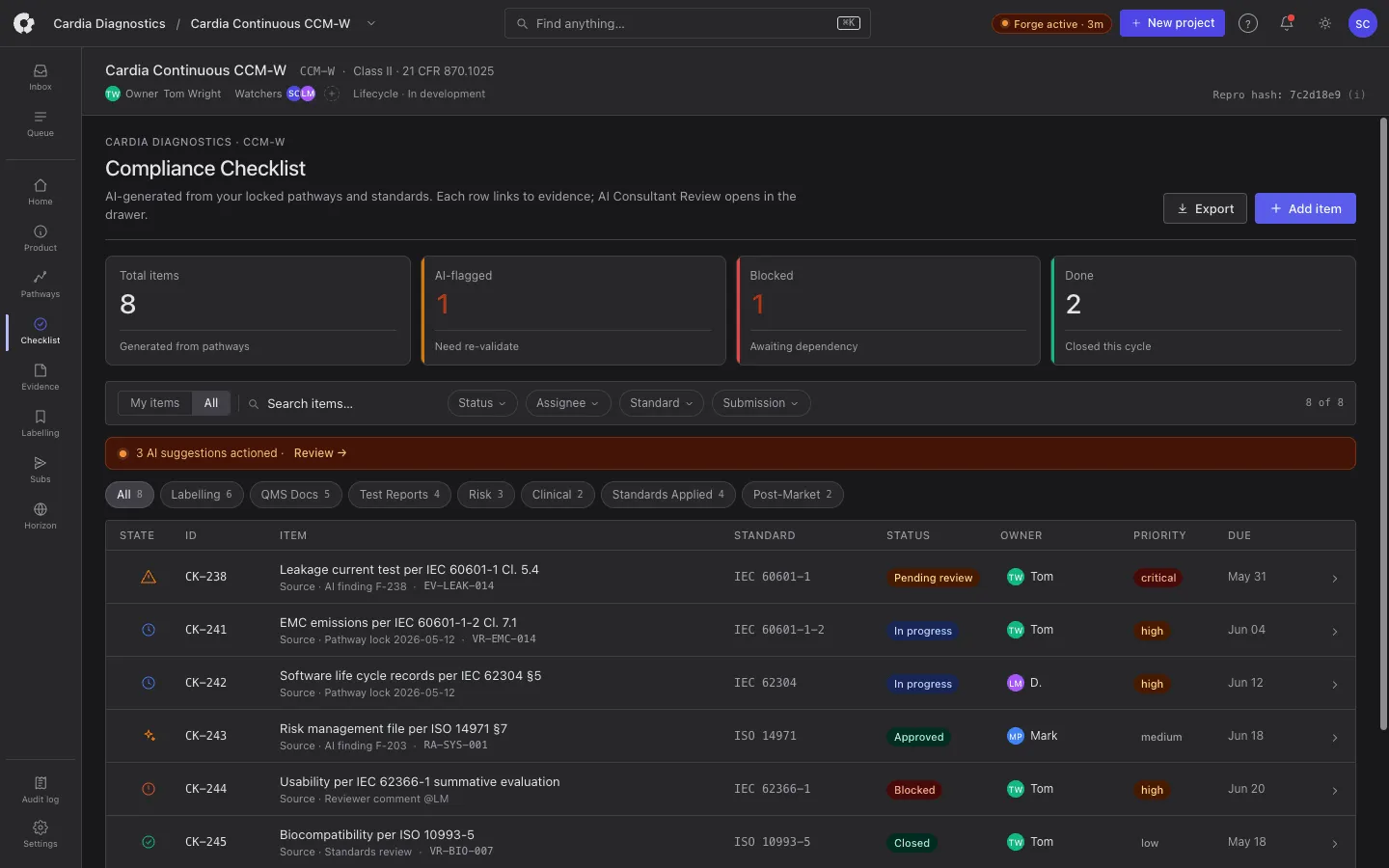Click the Find anything search field
The height and width of the screenshot is (868, 1389).
[688, 23]
